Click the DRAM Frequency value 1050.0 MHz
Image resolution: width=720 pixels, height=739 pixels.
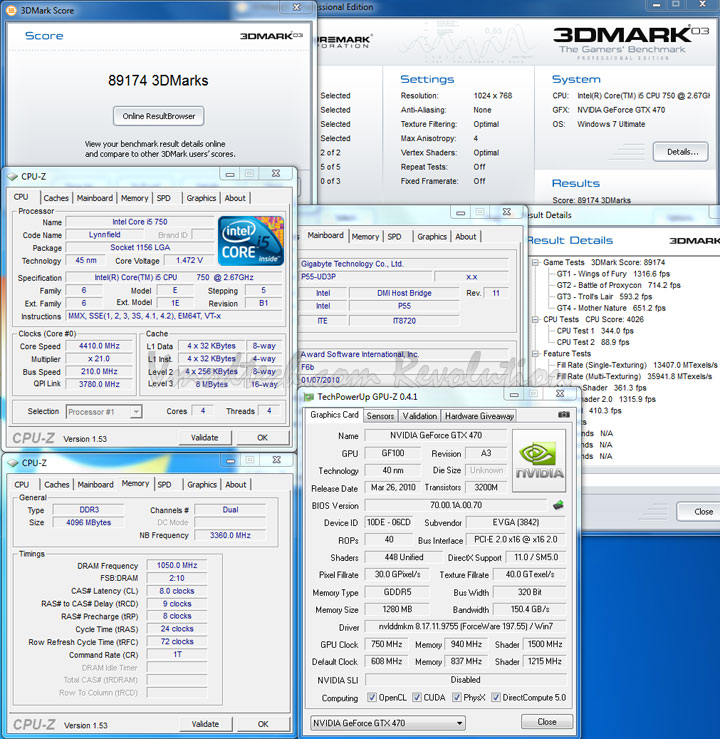pos(177,565)
